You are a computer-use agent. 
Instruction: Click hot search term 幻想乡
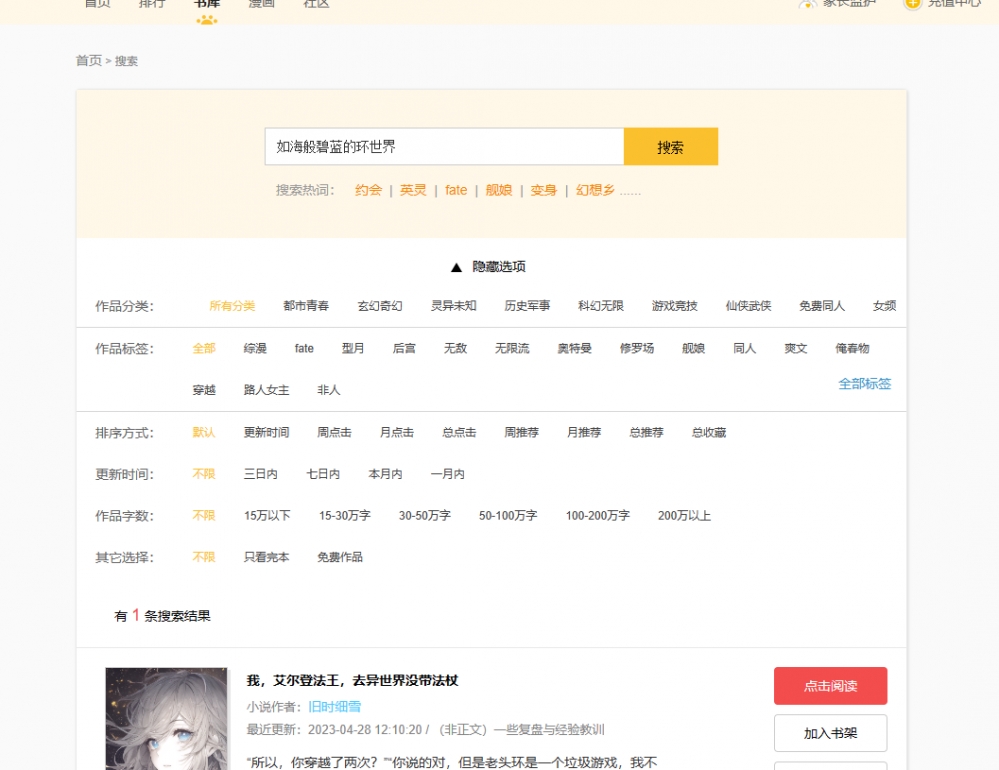coord(595,190)
